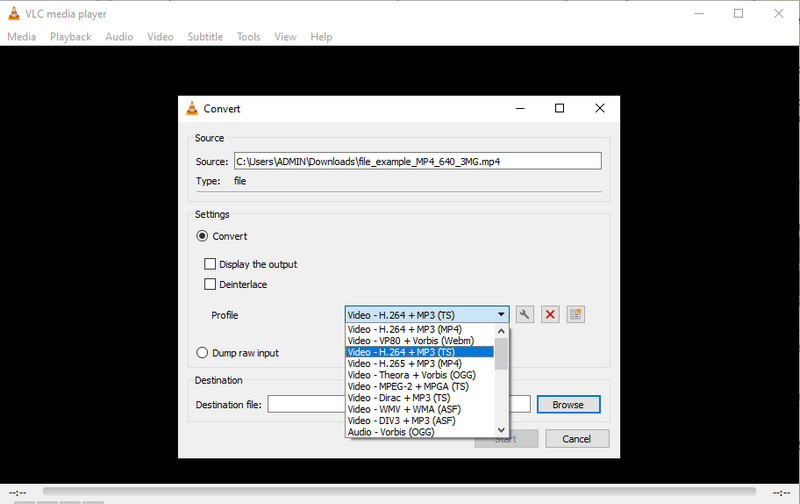Screen dimensions: 800x504
Task: Click the VLC cone icon in main window title
Action: tap(14, 14)
